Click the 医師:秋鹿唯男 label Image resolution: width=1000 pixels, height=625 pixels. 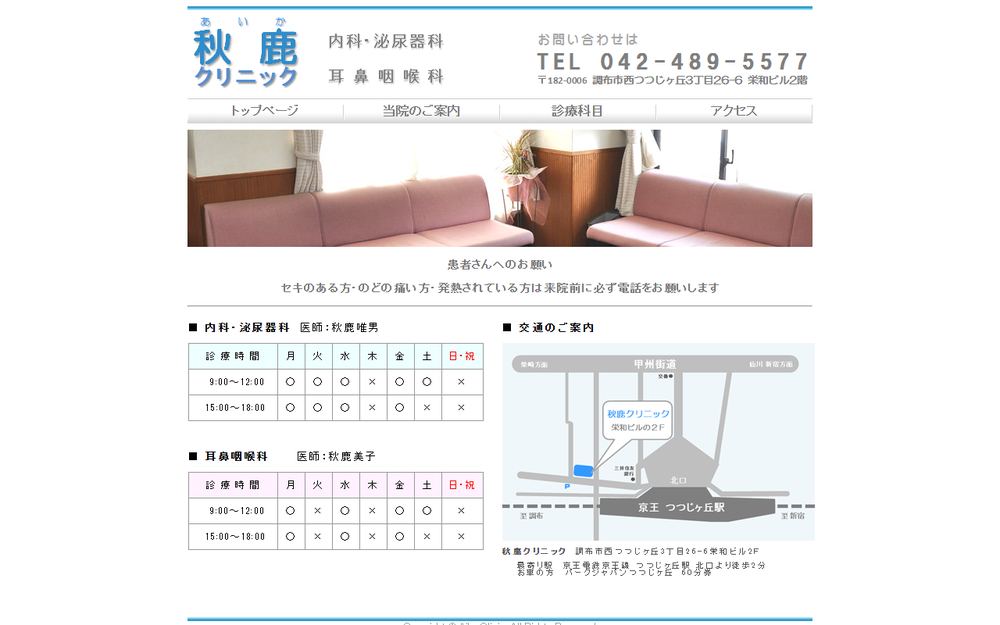click(x=339, y=327)
